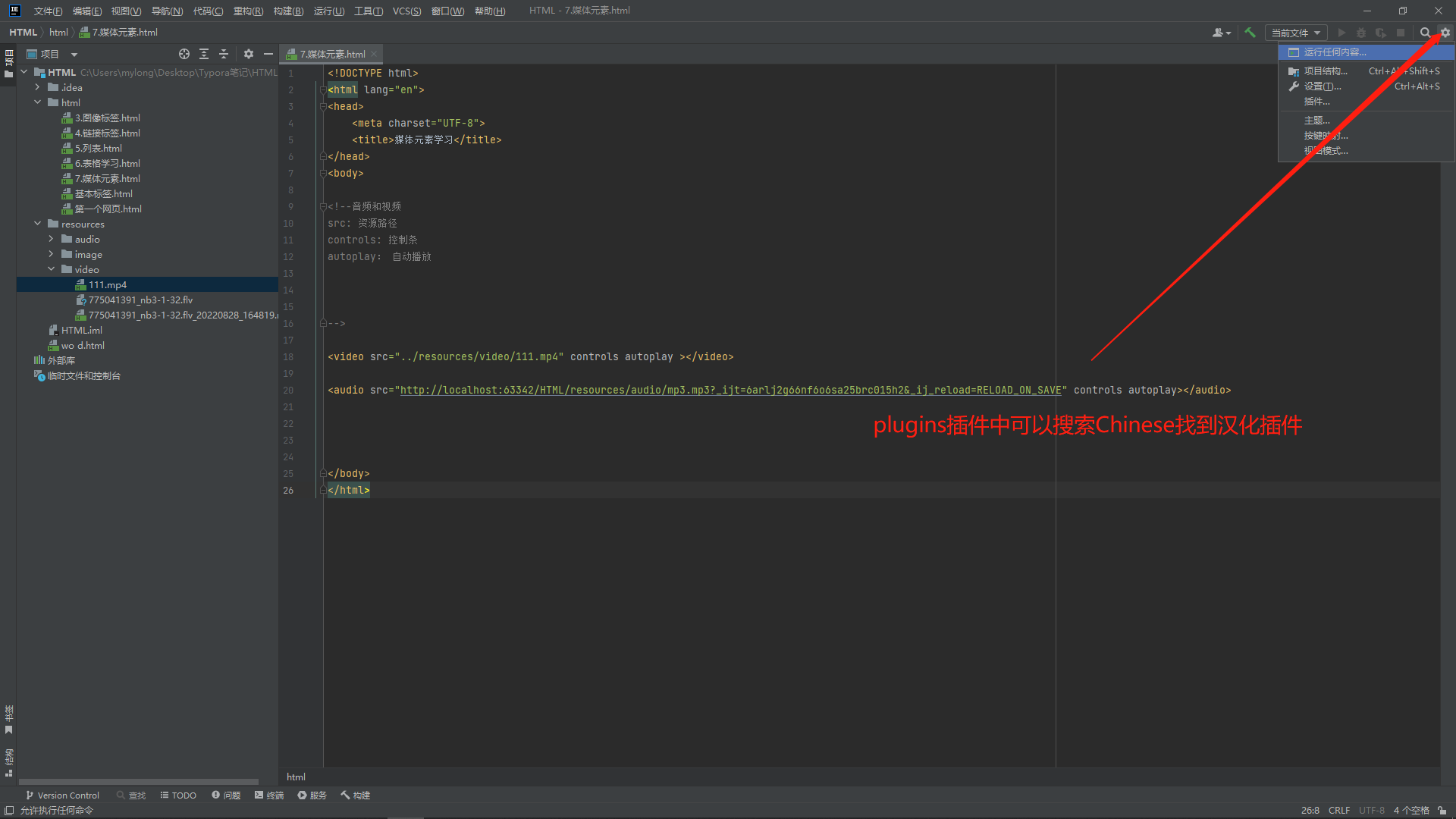The image size is (1456, 819).
Task: Click the IDE settings gear icon in top toolbar
Action: 1445,33
